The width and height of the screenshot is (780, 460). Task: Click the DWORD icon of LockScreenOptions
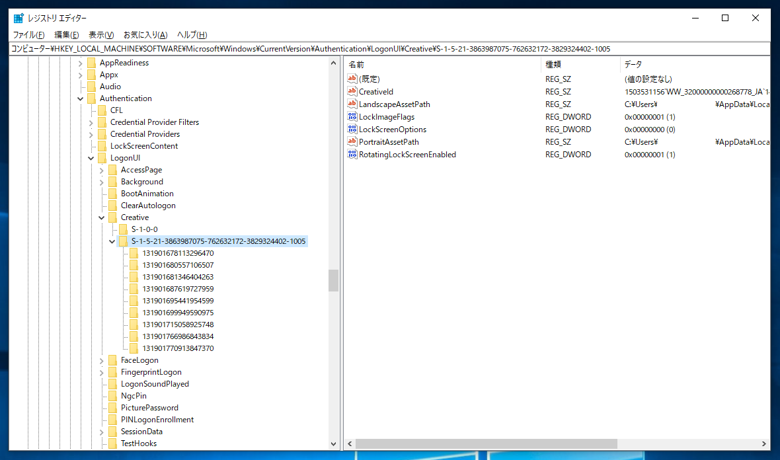coord(352,129)
